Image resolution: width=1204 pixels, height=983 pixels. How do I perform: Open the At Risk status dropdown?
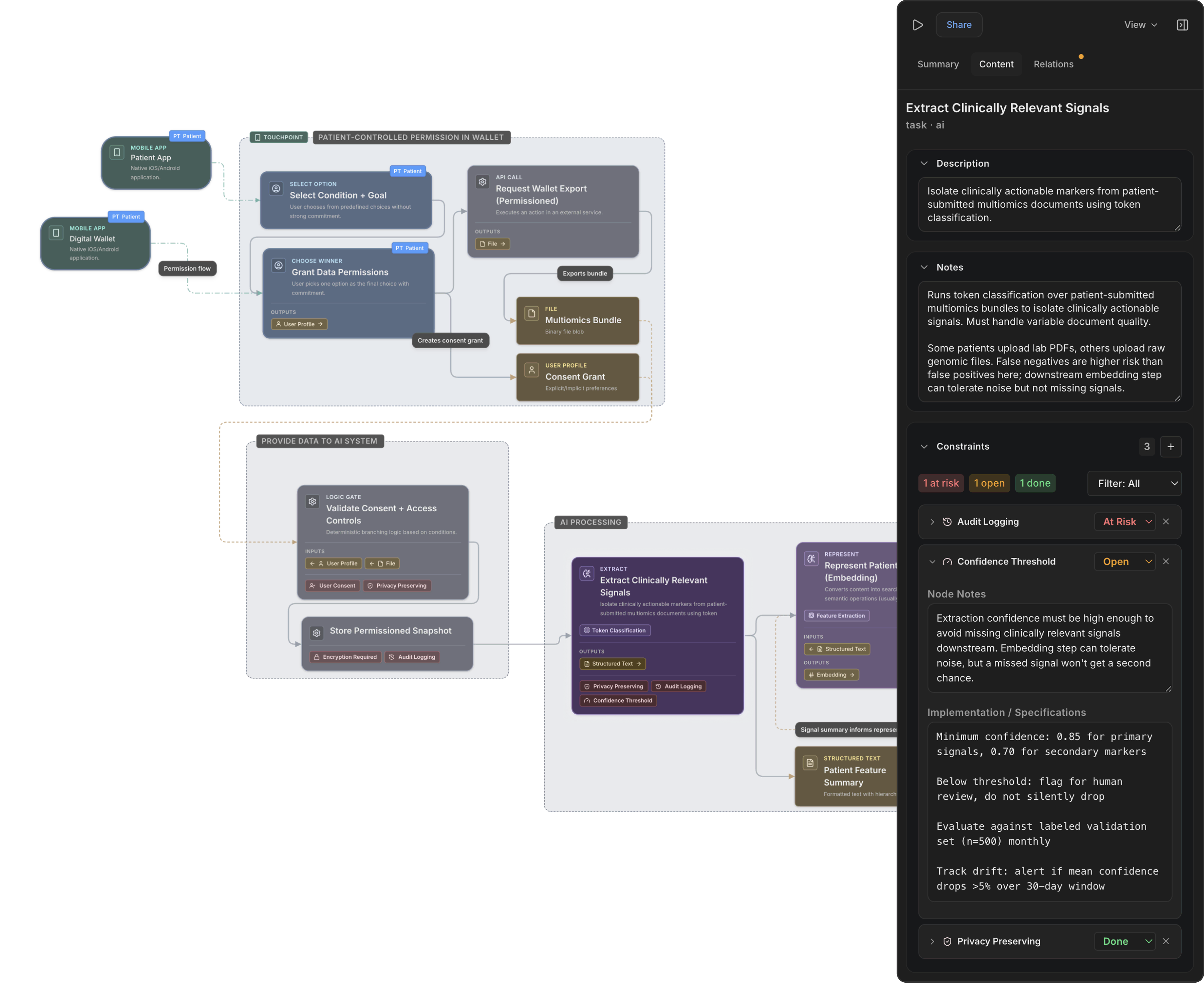point(1125,522)
